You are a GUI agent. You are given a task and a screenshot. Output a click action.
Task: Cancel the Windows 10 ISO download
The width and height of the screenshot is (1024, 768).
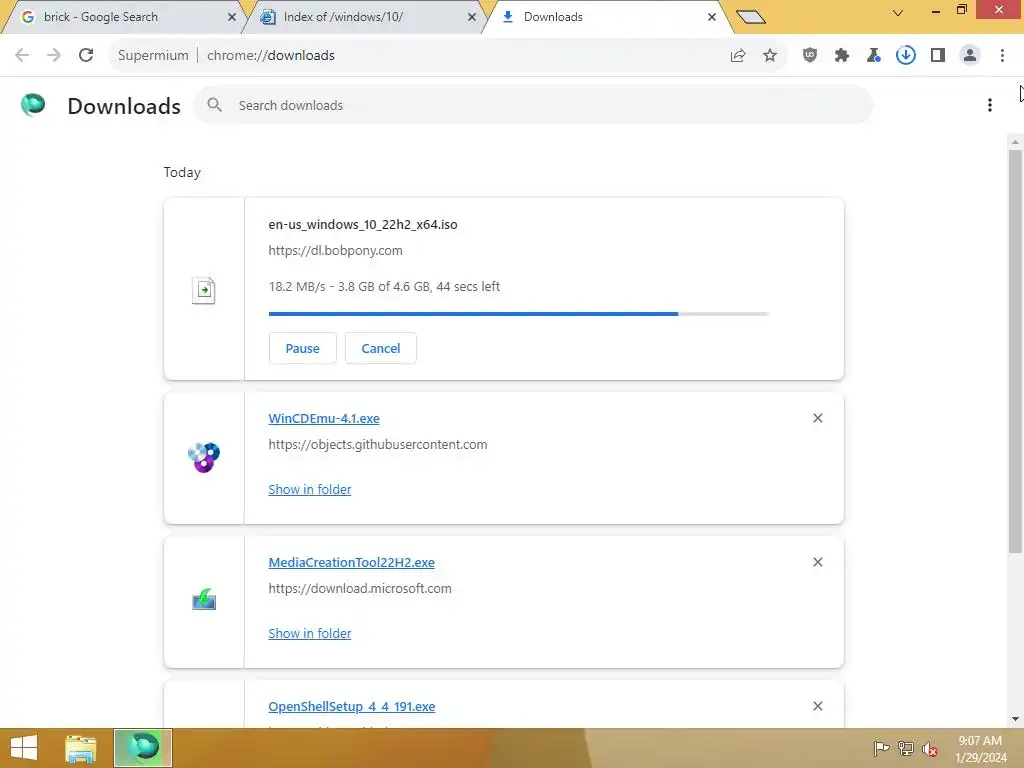(381, 348)
